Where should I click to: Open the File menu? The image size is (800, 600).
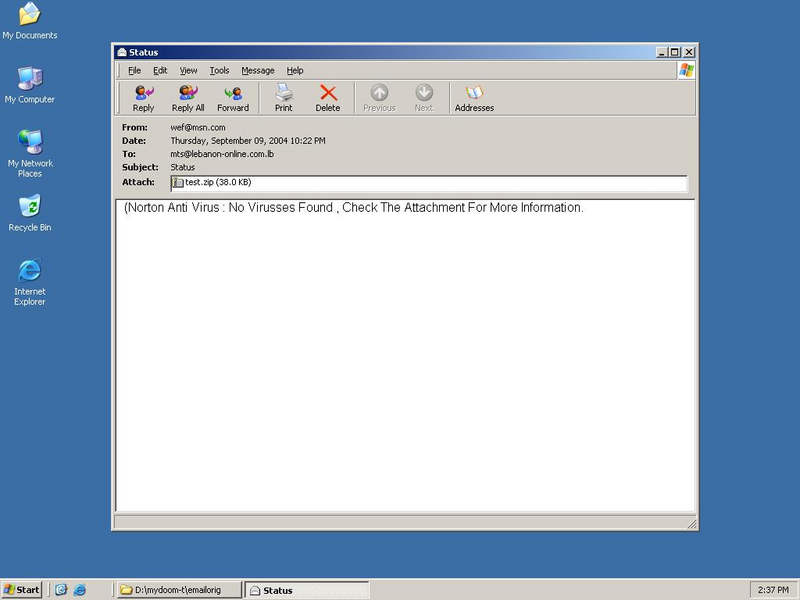tap(134, 70)
